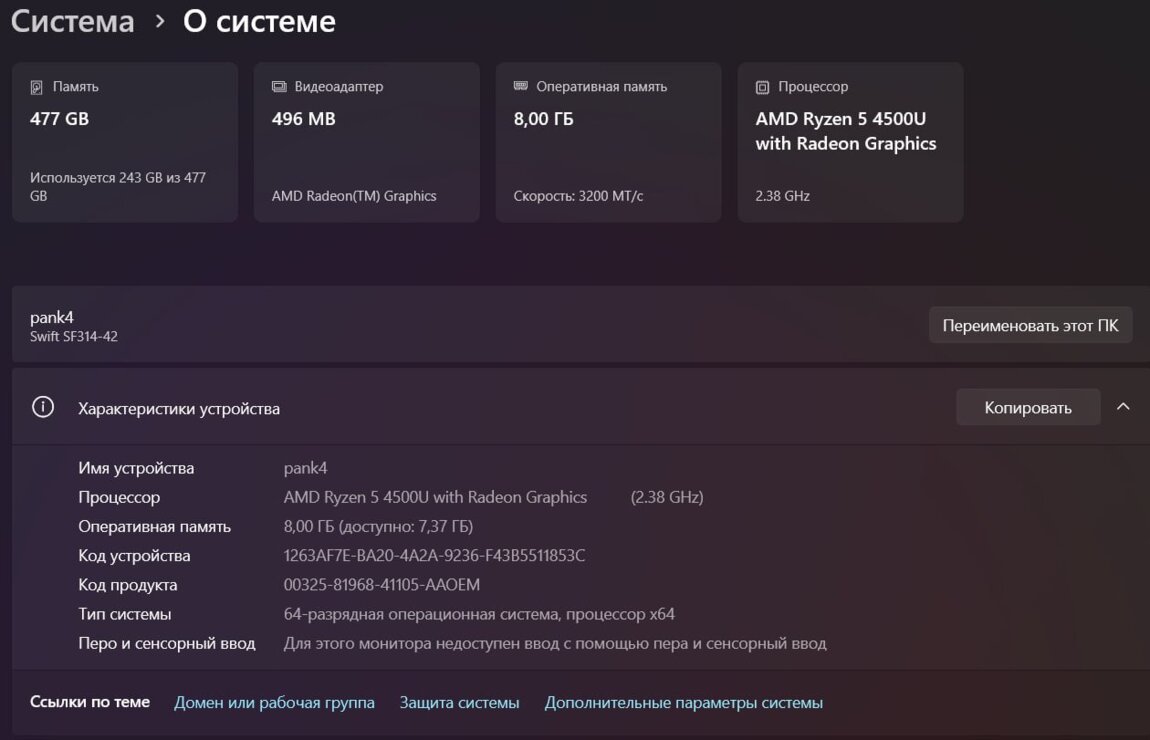Open the 8,00 ГБ memory card
1150x740 pixels.
pos(608,142)
